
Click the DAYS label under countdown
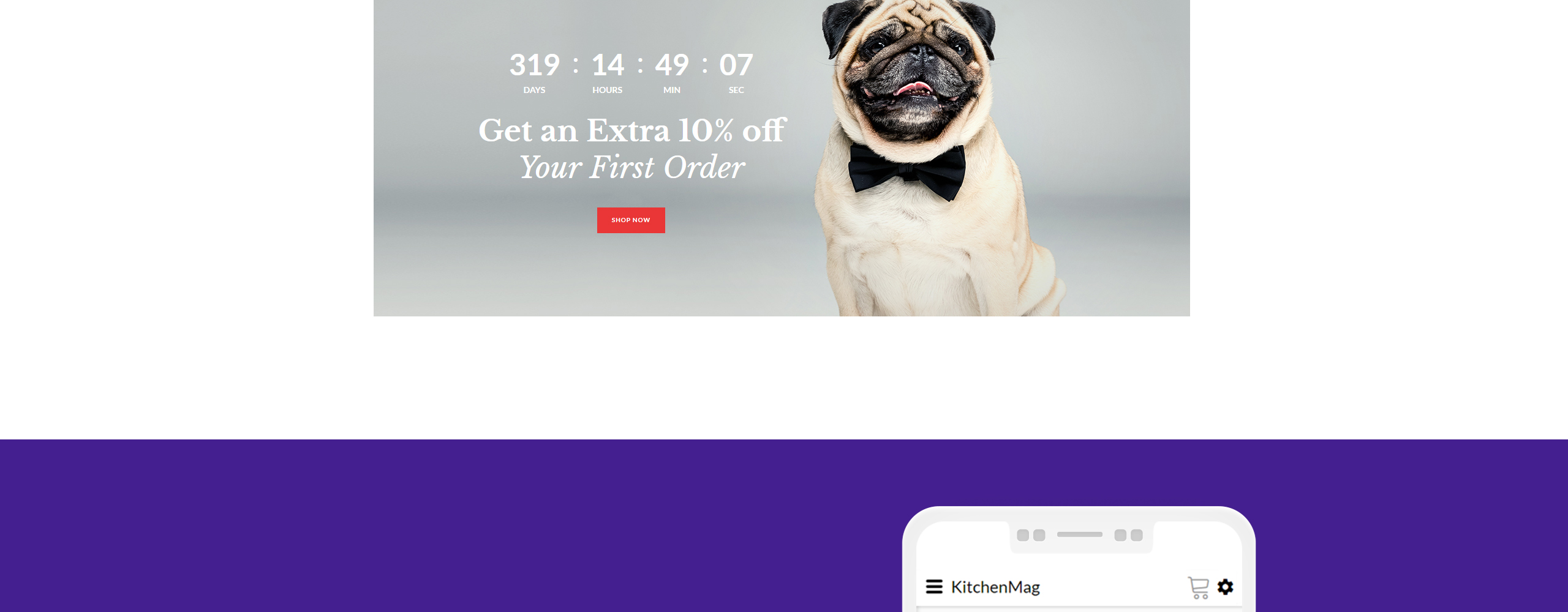(x=534, y=90)
